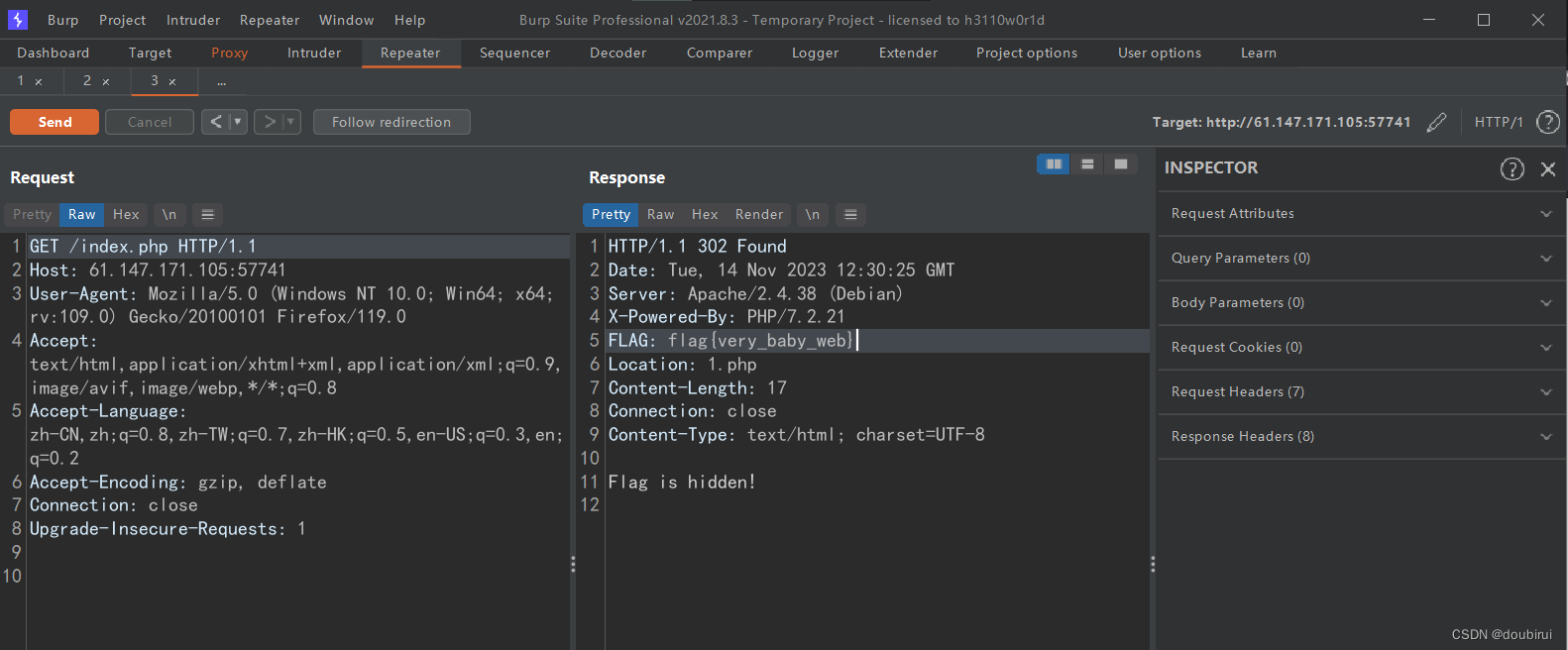The image size is (1568, 650).
Task: Switch Response view to Raw
Action: click(x=661, y=214)
